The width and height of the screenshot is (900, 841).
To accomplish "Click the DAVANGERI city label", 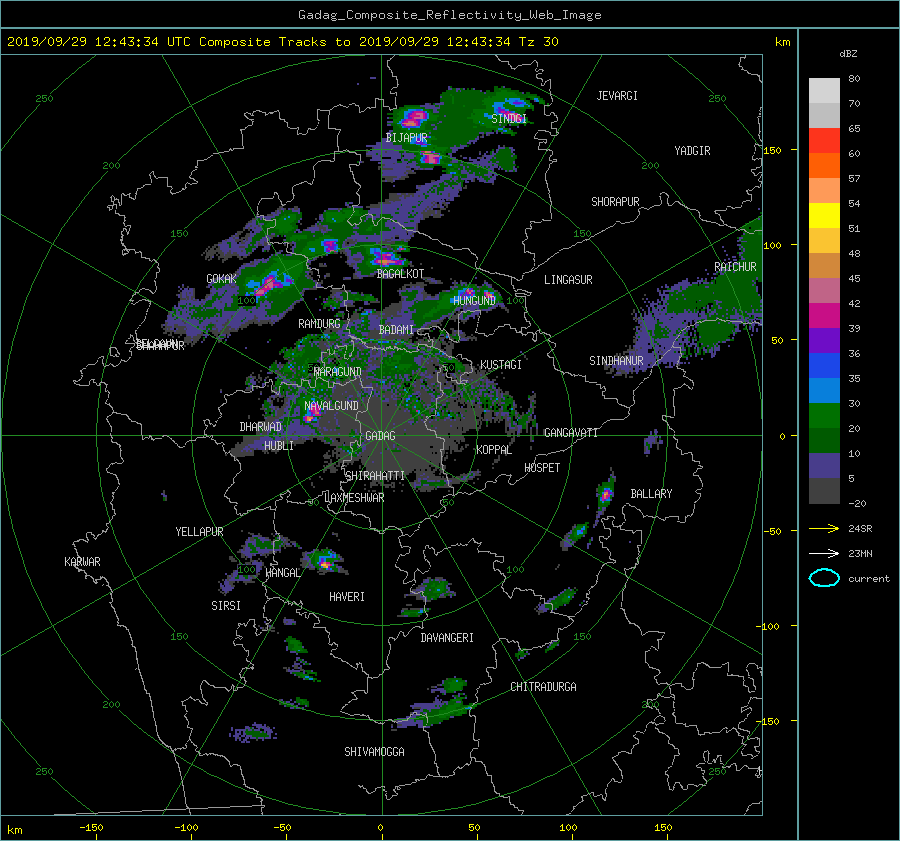I will (x=447, y=638).
